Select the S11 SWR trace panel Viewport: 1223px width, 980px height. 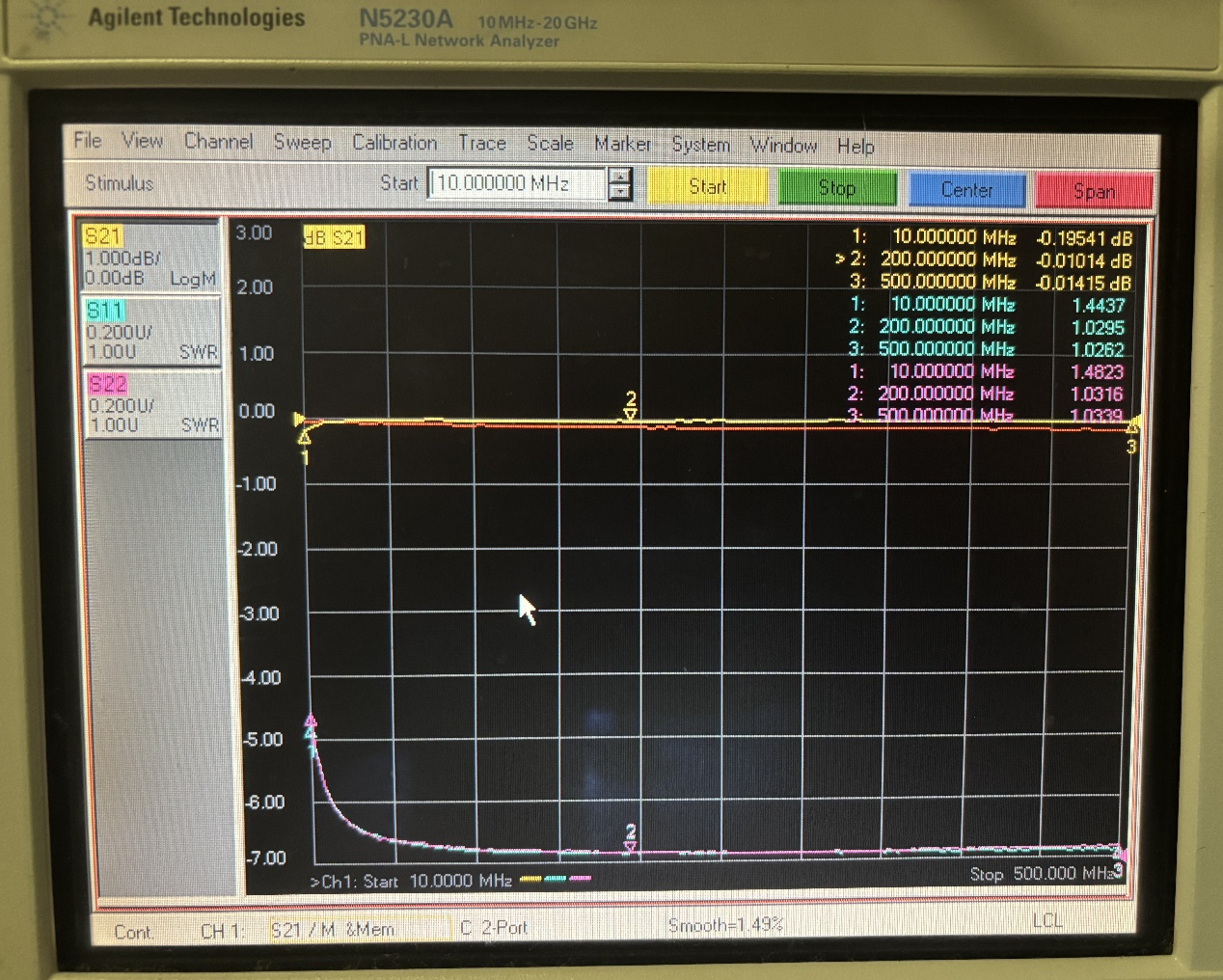click(x=150, y=331)
